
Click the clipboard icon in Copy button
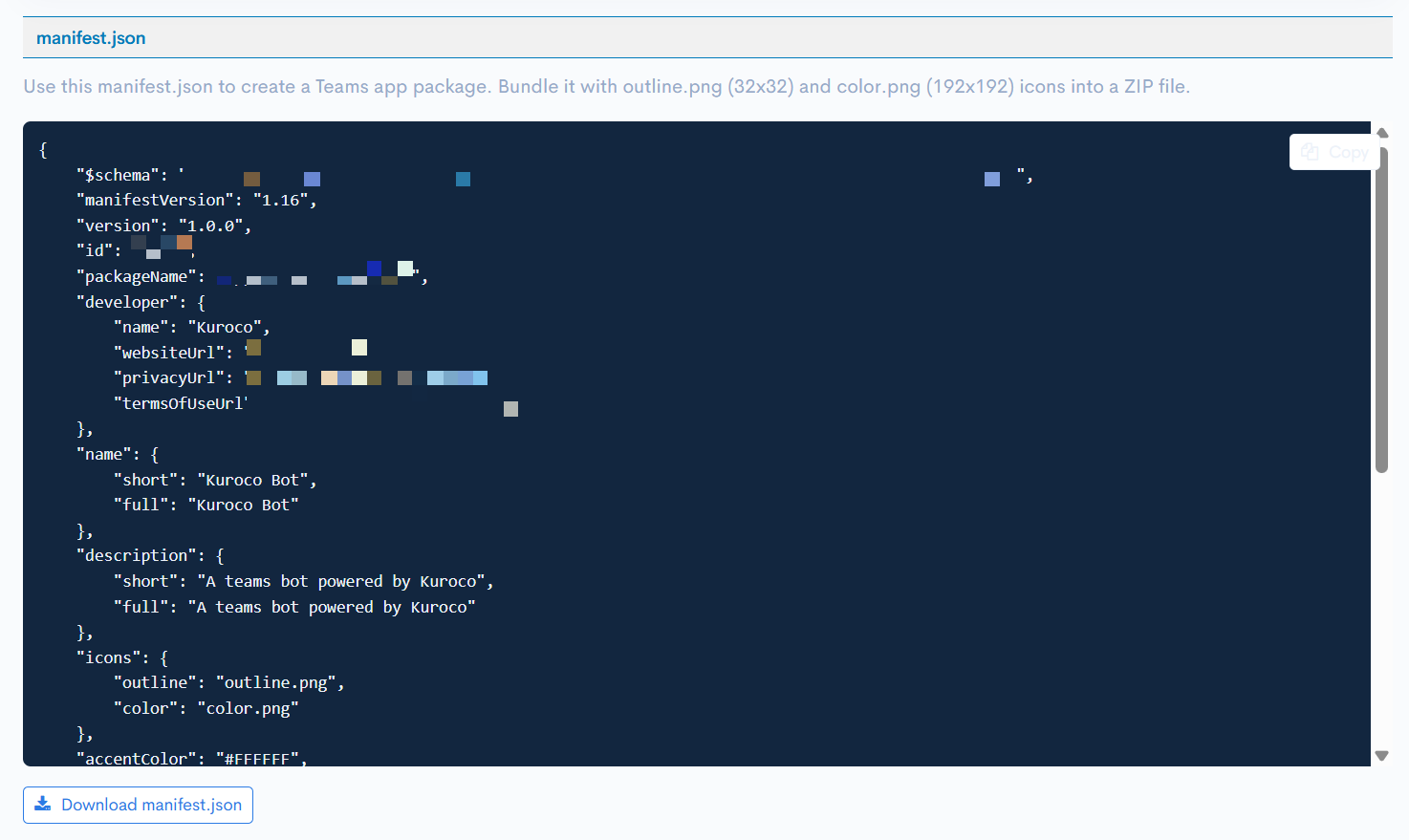[1310, 152]
